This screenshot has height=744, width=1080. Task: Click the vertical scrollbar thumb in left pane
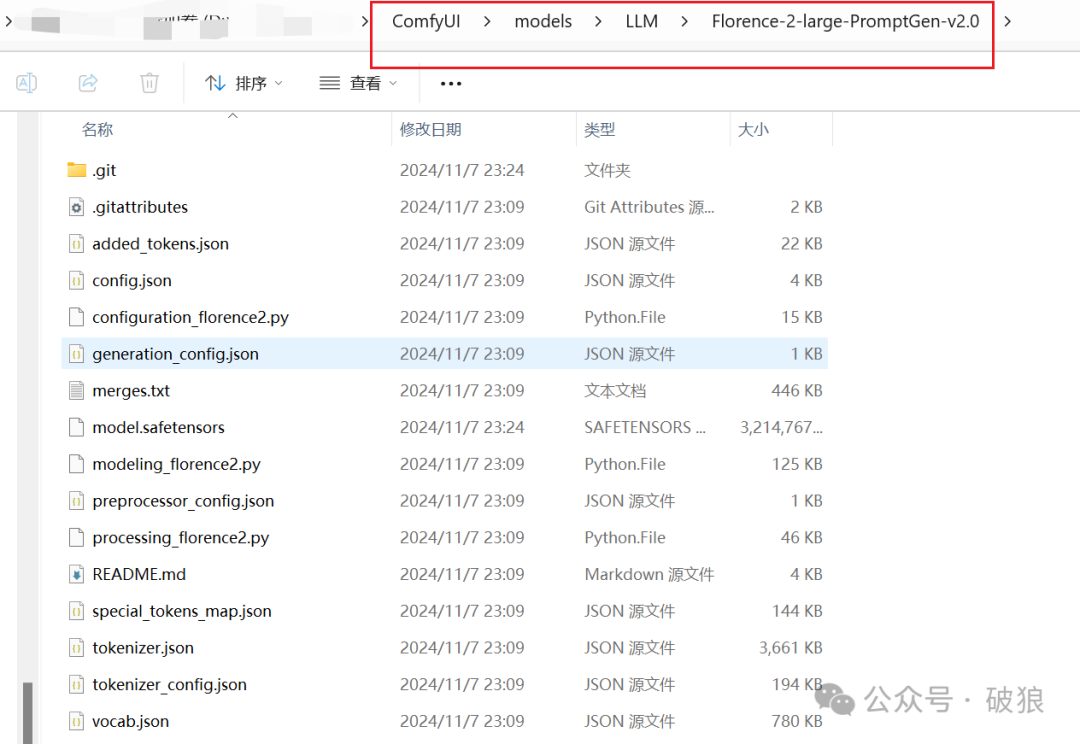click(28, 713)
